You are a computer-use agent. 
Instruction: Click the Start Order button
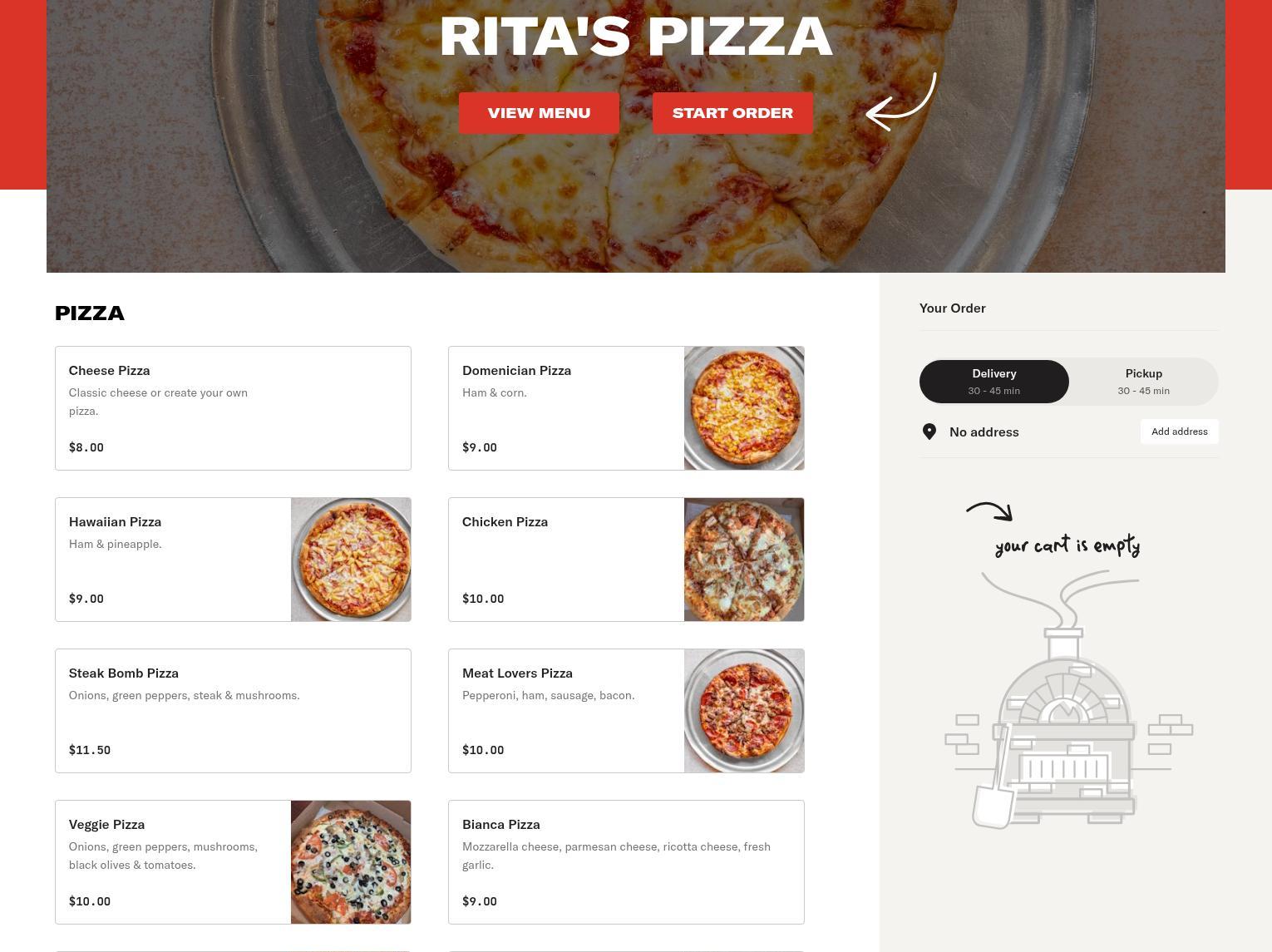coord(732,113)
